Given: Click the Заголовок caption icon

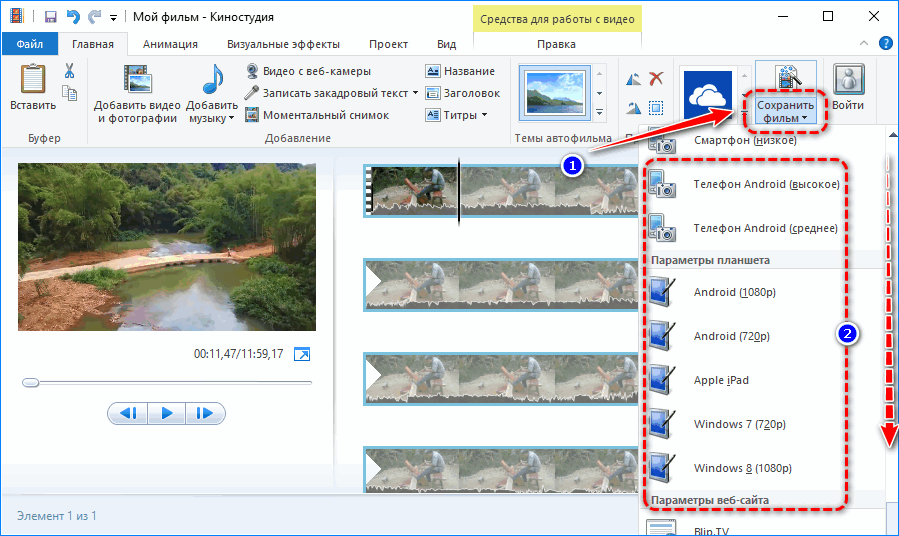Looking at the screenshot, I should point(433,93).
